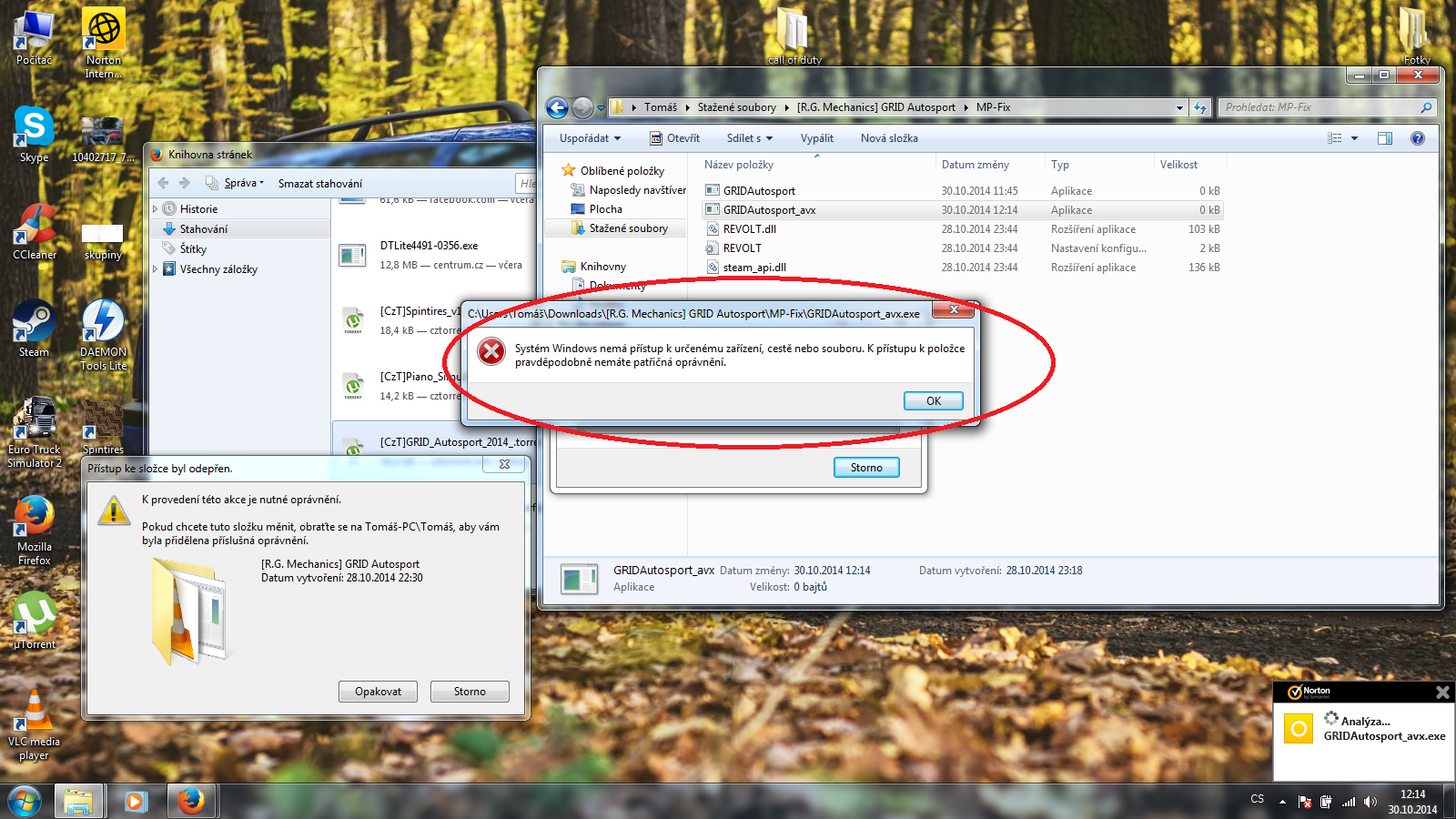
Task: Open the media player taskbar button
Action: coord(136,802)
